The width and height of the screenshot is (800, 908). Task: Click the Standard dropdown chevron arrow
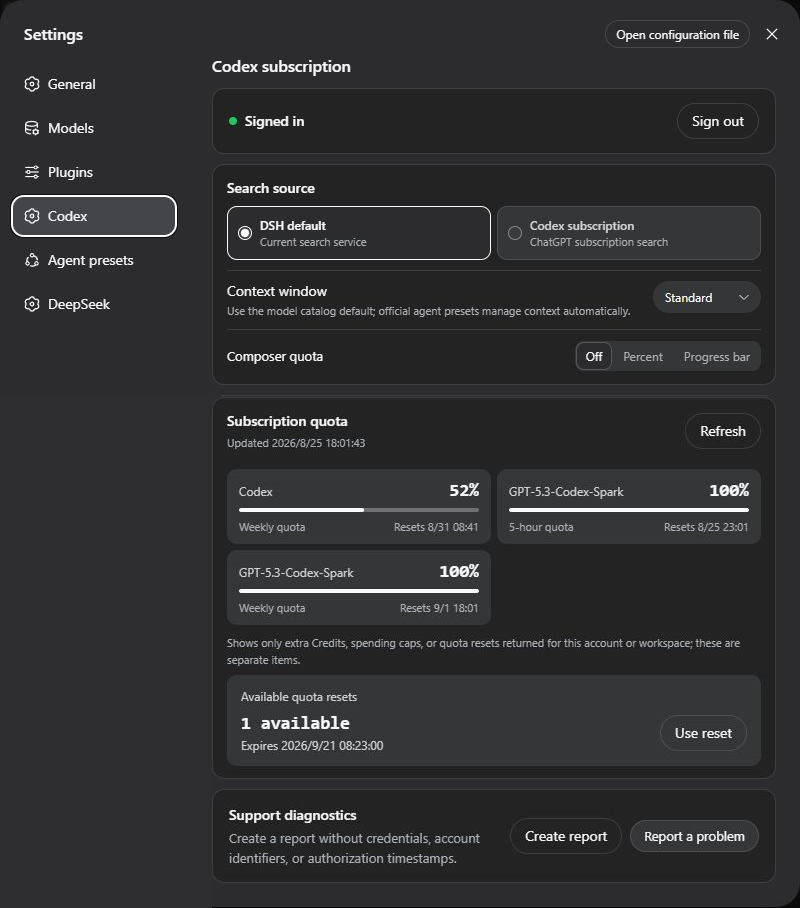pyautogui.click(x=744, y=298)
